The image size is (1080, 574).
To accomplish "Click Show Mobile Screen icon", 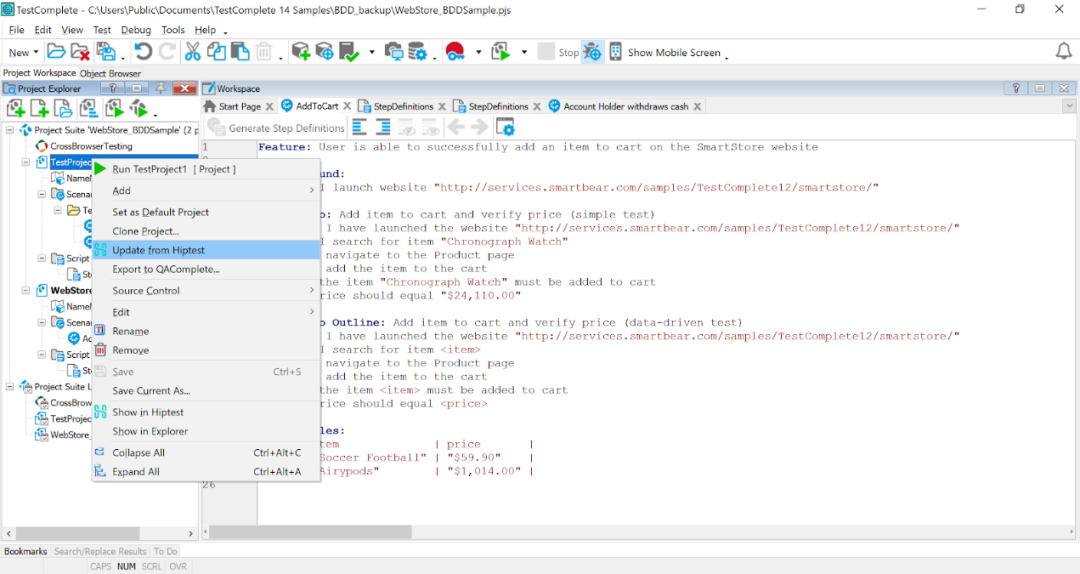I will click(x=615, y=52).
